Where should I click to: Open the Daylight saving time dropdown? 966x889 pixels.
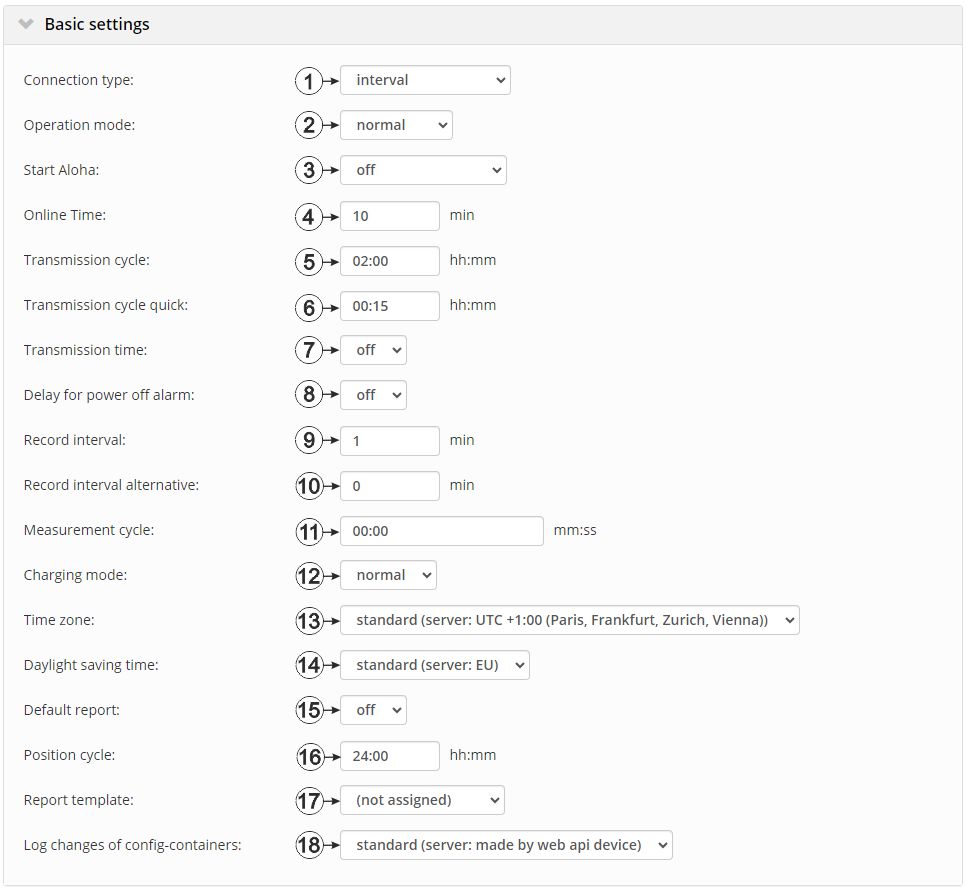coord(434,665)
